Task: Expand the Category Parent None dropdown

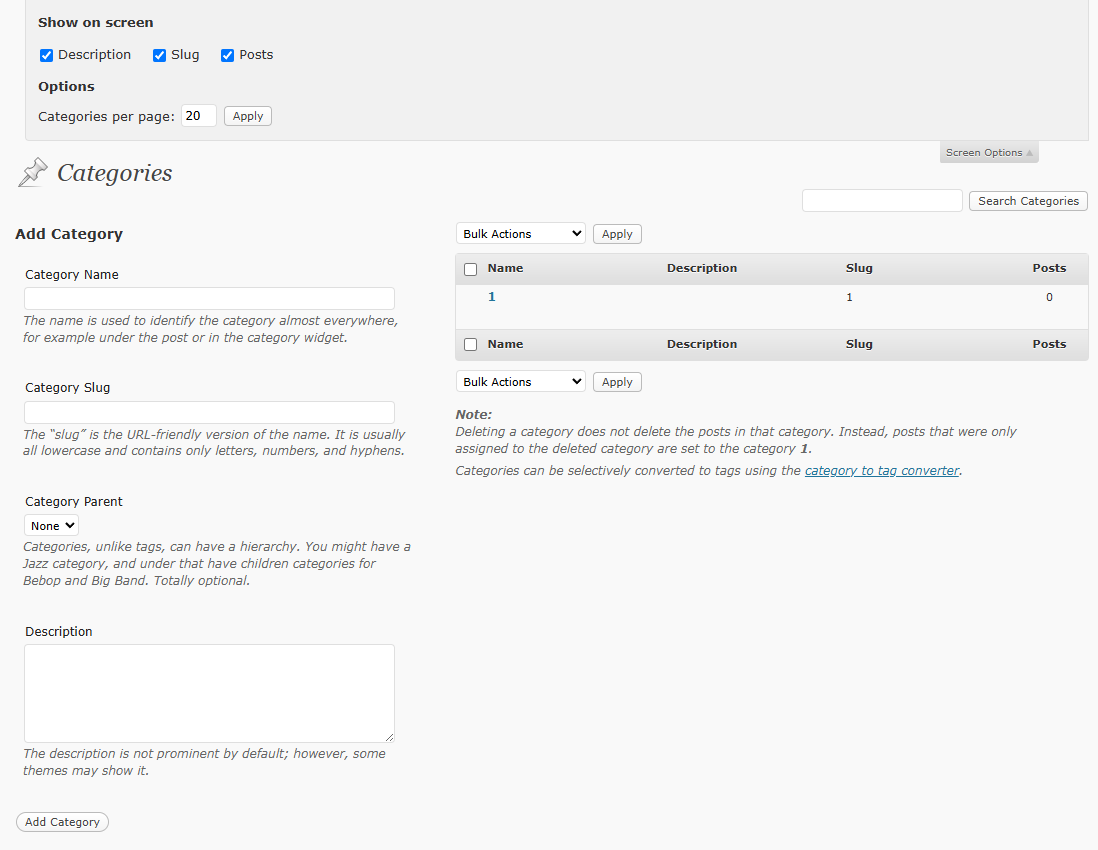Action: (51, 526)
